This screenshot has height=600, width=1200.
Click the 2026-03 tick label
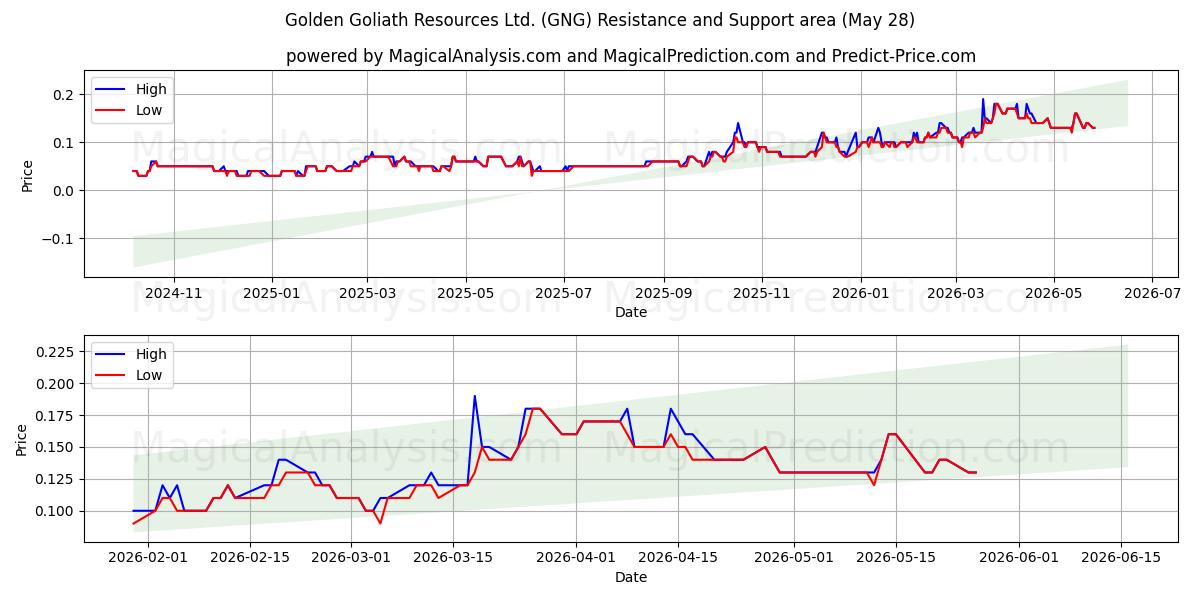(x=955, y=293)
